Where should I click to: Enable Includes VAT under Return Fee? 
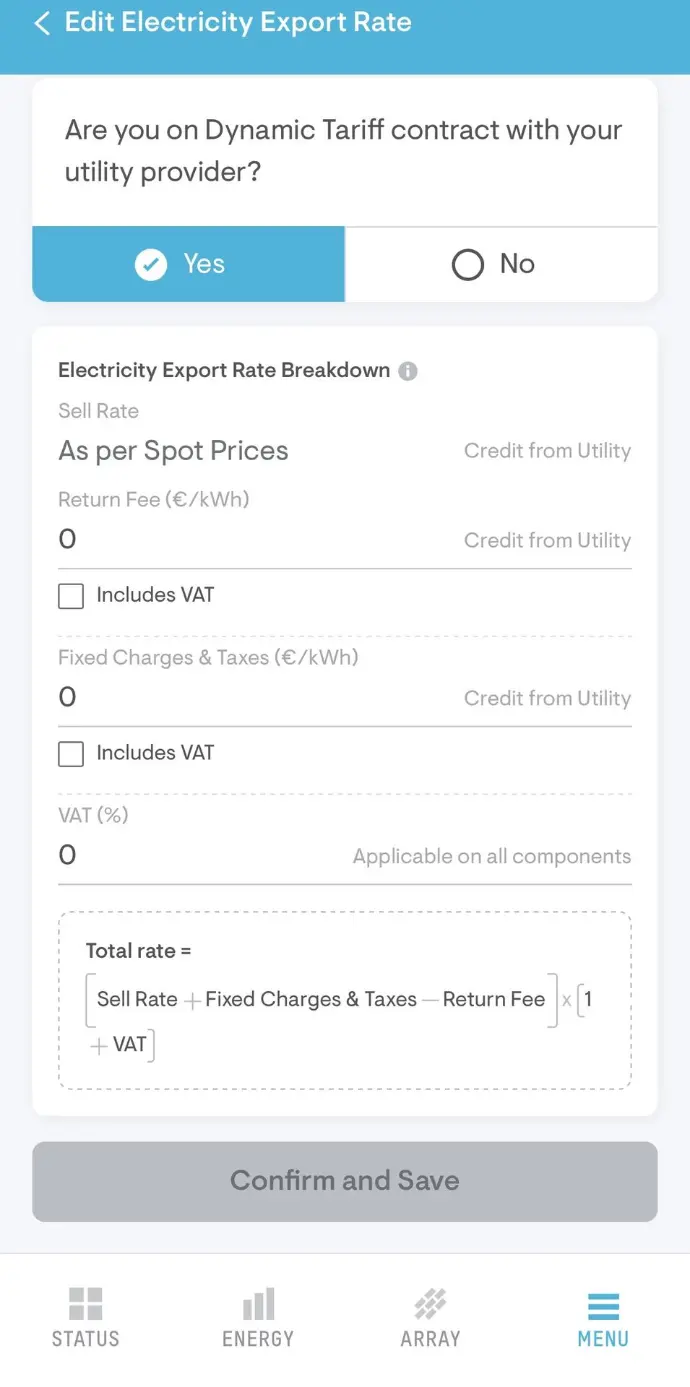click(x=71, y=597)
